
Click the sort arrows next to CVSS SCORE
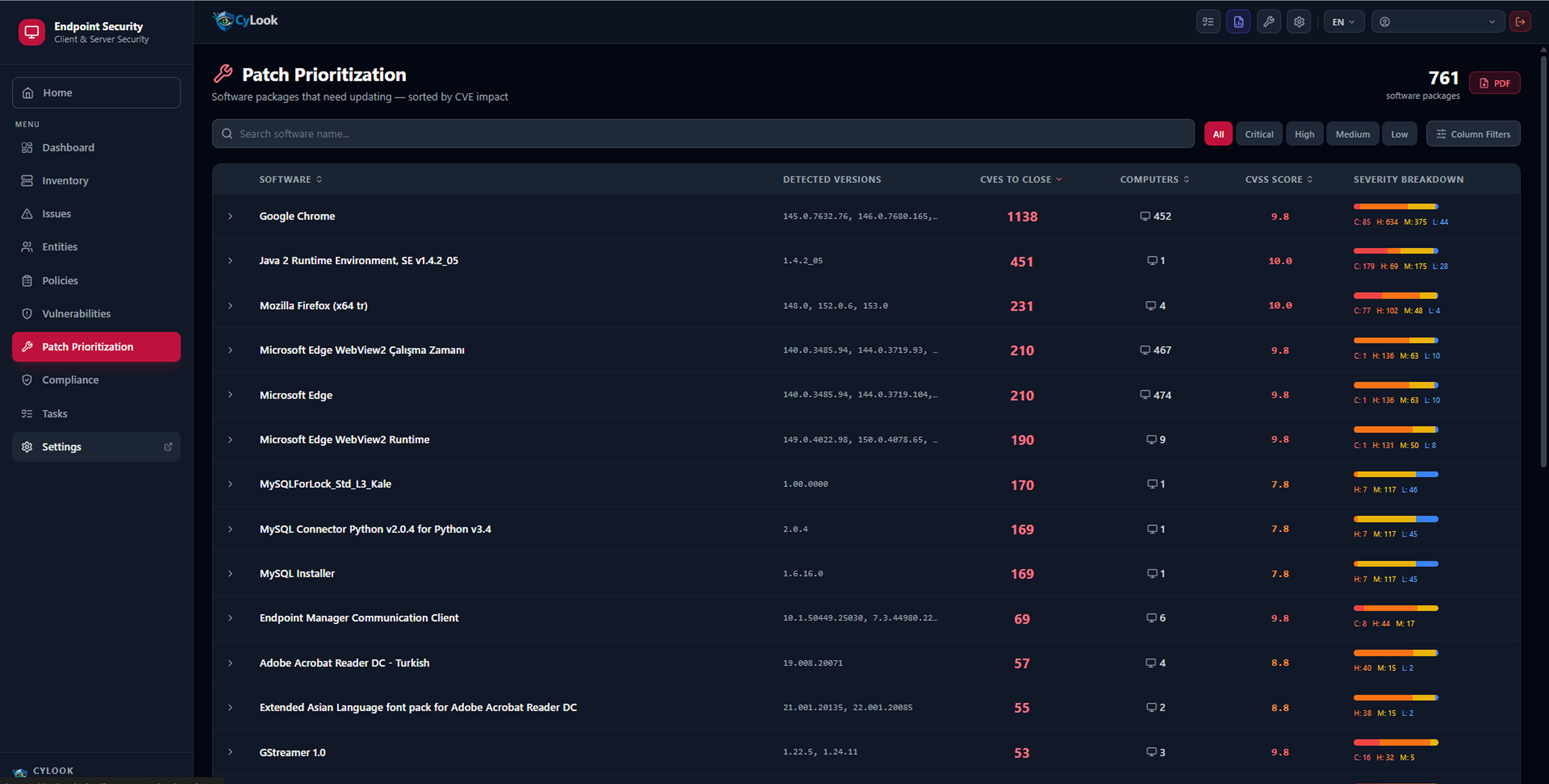[1310, 179]
